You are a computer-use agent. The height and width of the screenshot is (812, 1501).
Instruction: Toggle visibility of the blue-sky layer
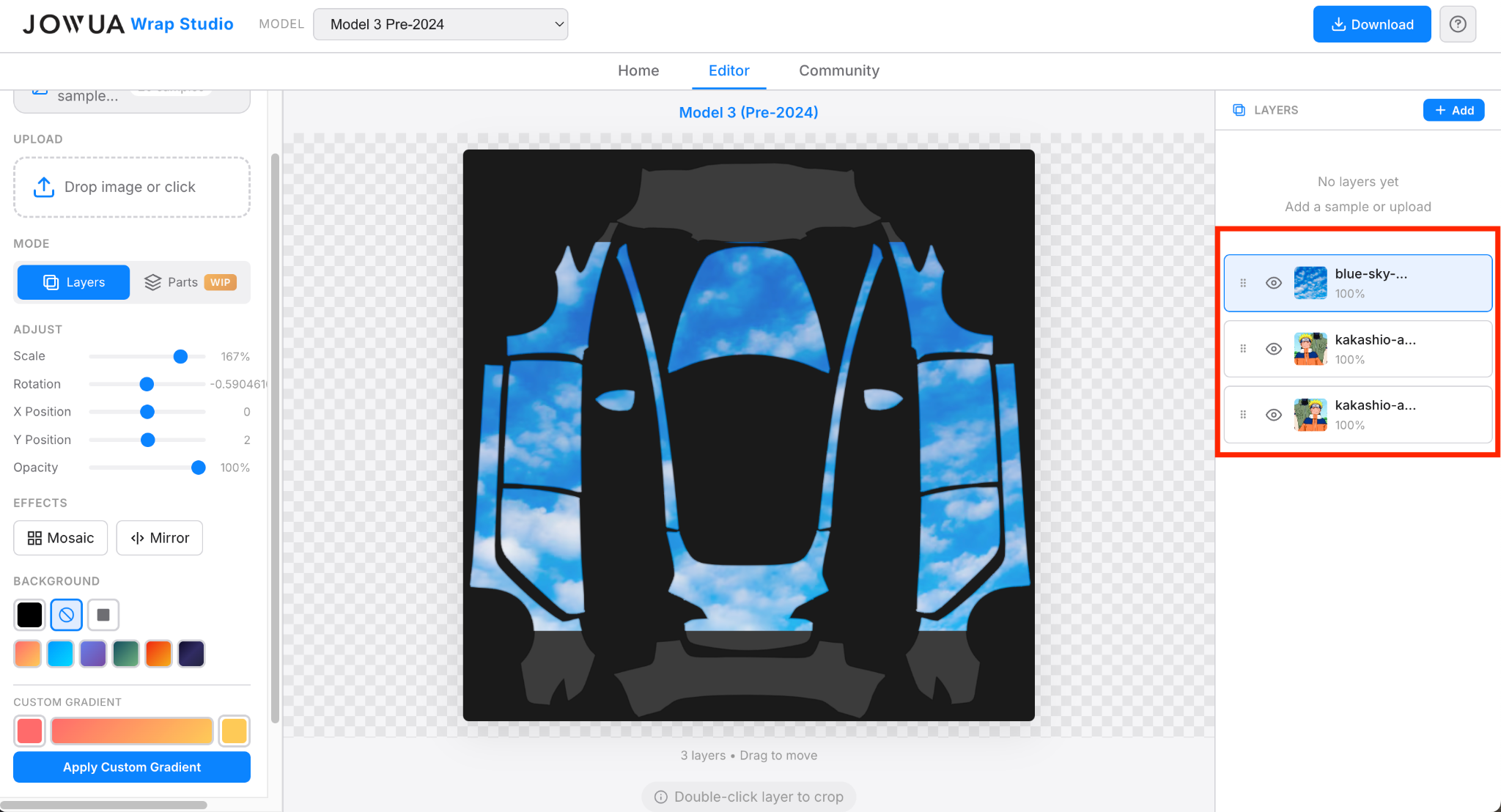point(1273,282)
